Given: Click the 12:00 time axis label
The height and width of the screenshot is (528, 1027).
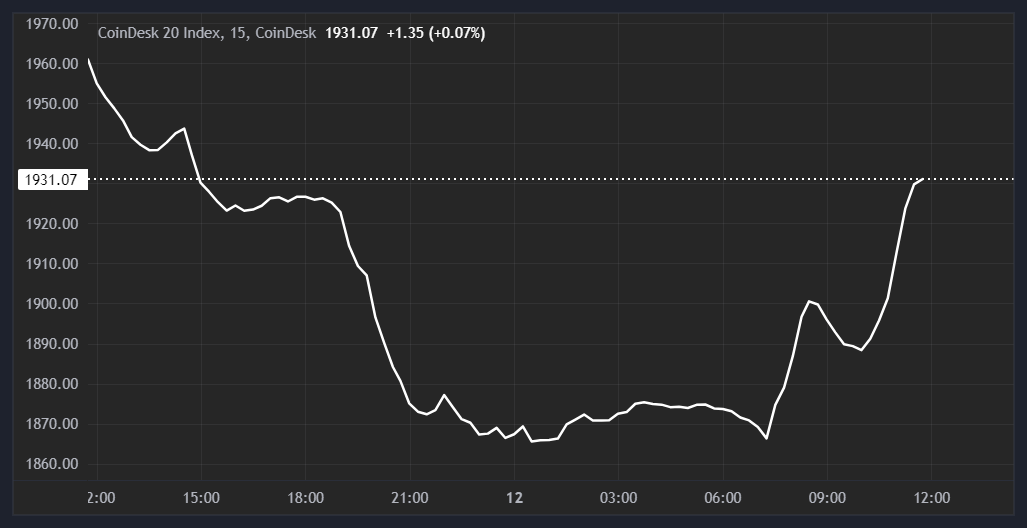Looking at the screenshot, I should point(931,498).
